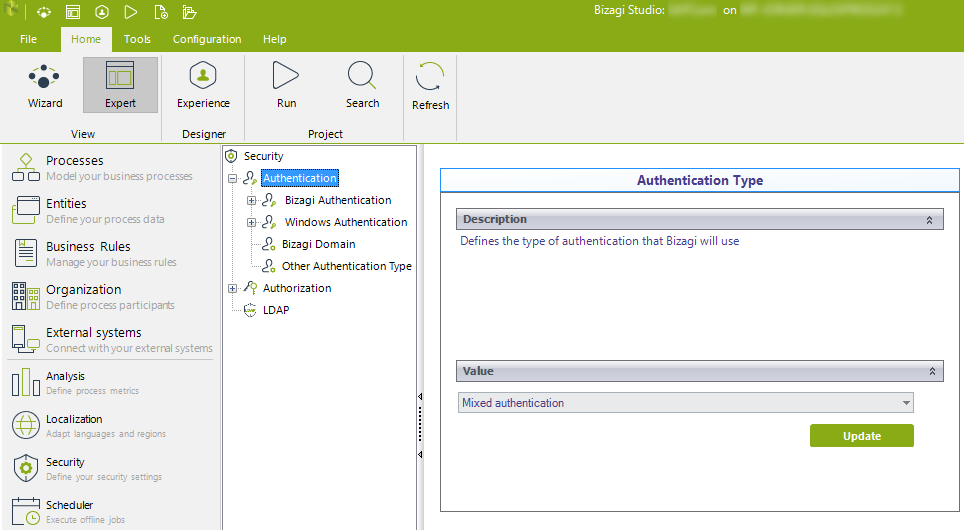
Task: Expand the Bizagi Authentication node
Action: point(251,200)
